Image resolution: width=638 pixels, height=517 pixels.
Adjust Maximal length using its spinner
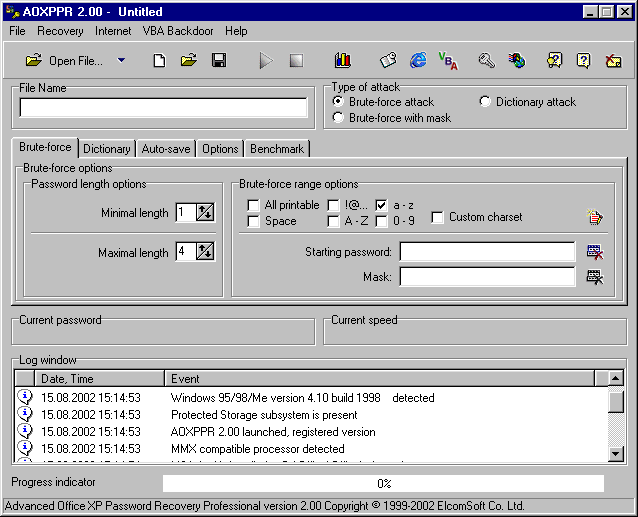click(x=205, y=252)
